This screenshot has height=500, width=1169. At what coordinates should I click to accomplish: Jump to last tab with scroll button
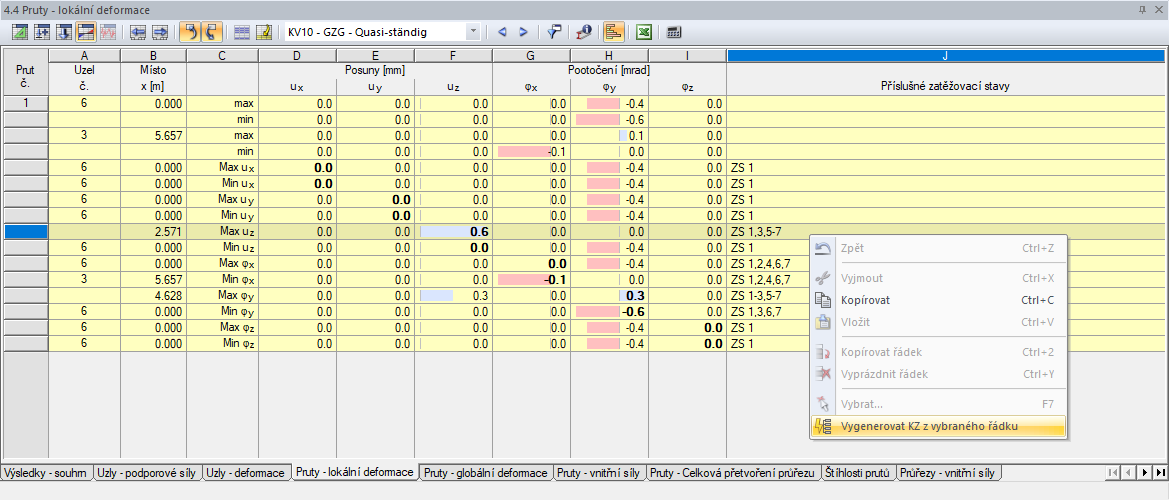[x=1160, y=472]
